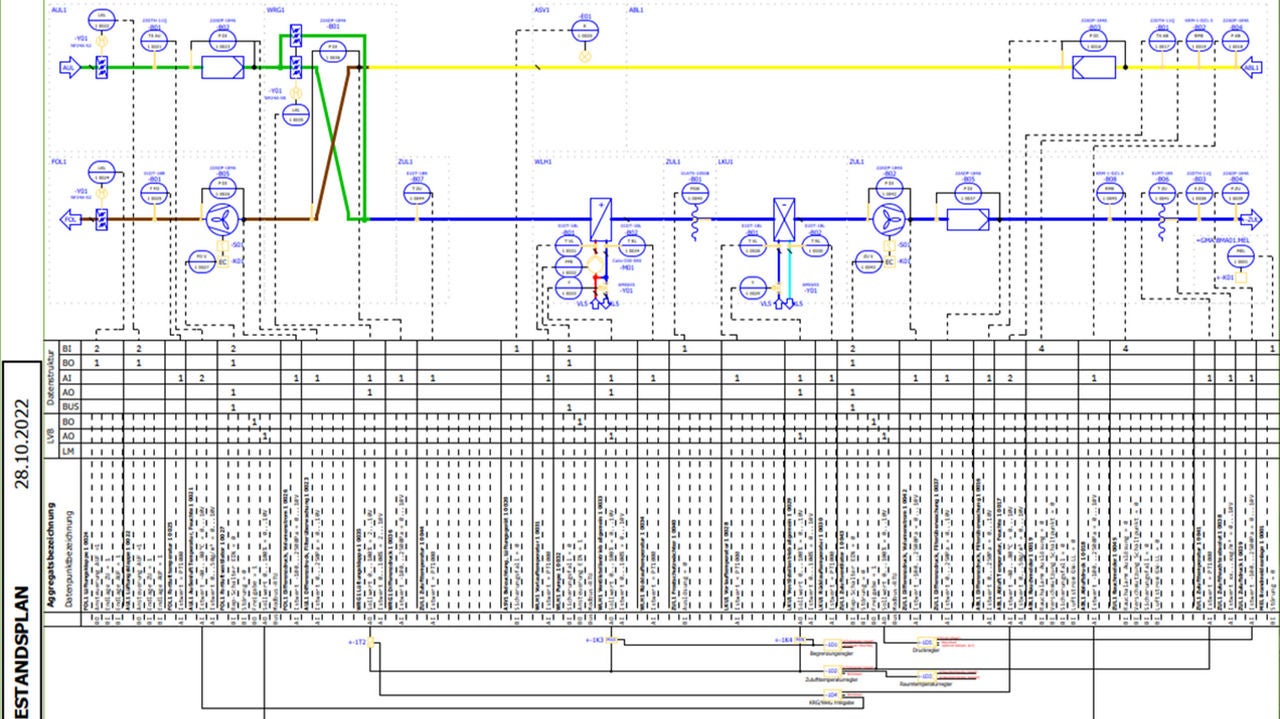Open the Raumtemperaturregler controller block
The height and width of the screenshot is (719, 1280).
coord(925,676)
